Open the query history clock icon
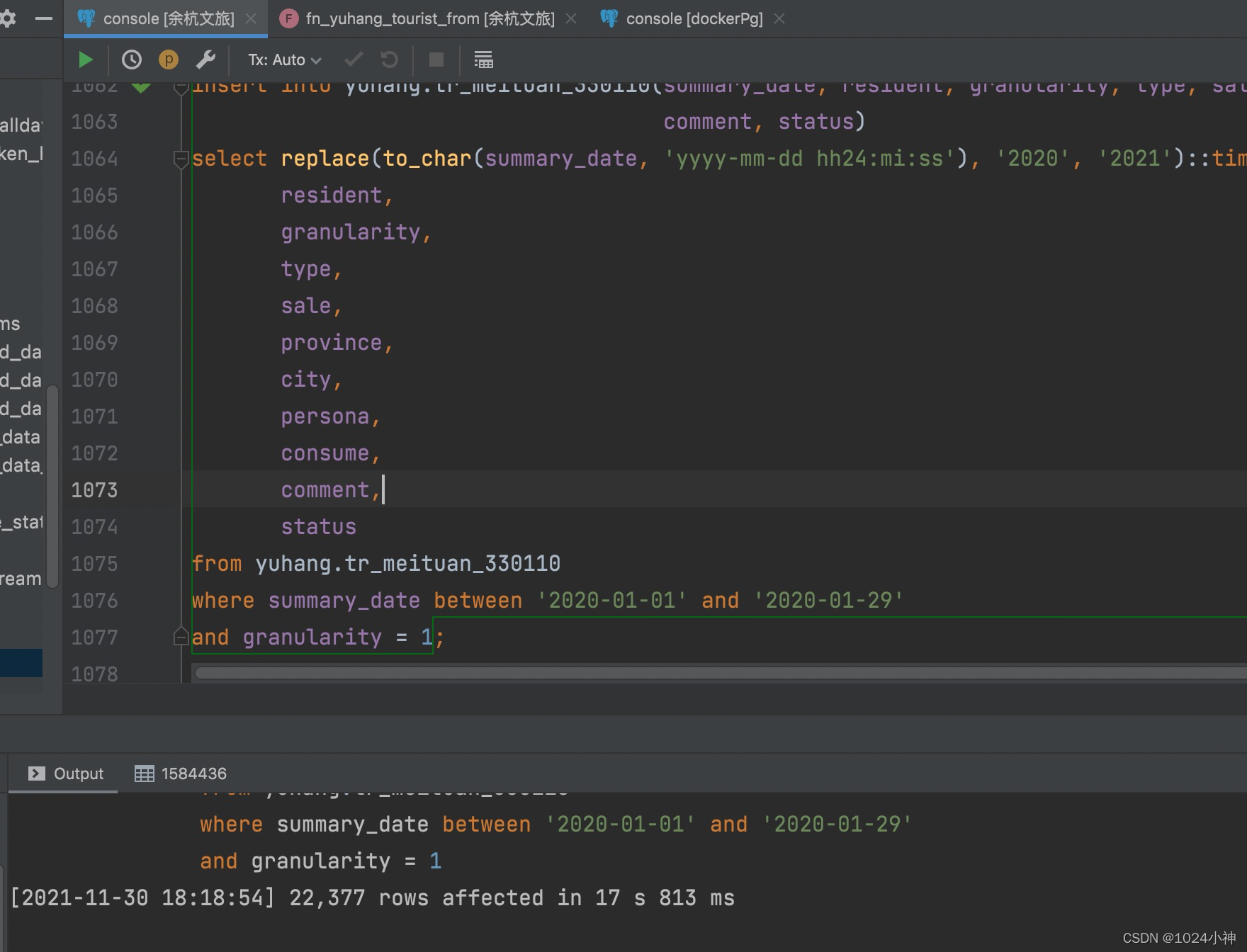1247x952 pixels. (130, 59)
